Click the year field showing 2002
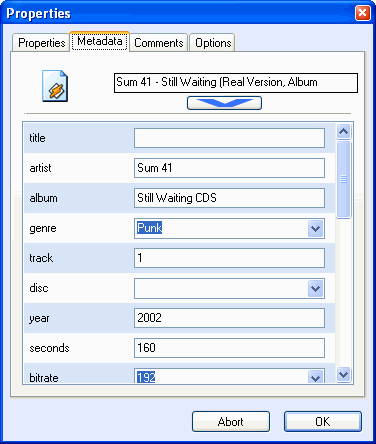The width and height of the screenshot is (376, 444). pos(229,318)
